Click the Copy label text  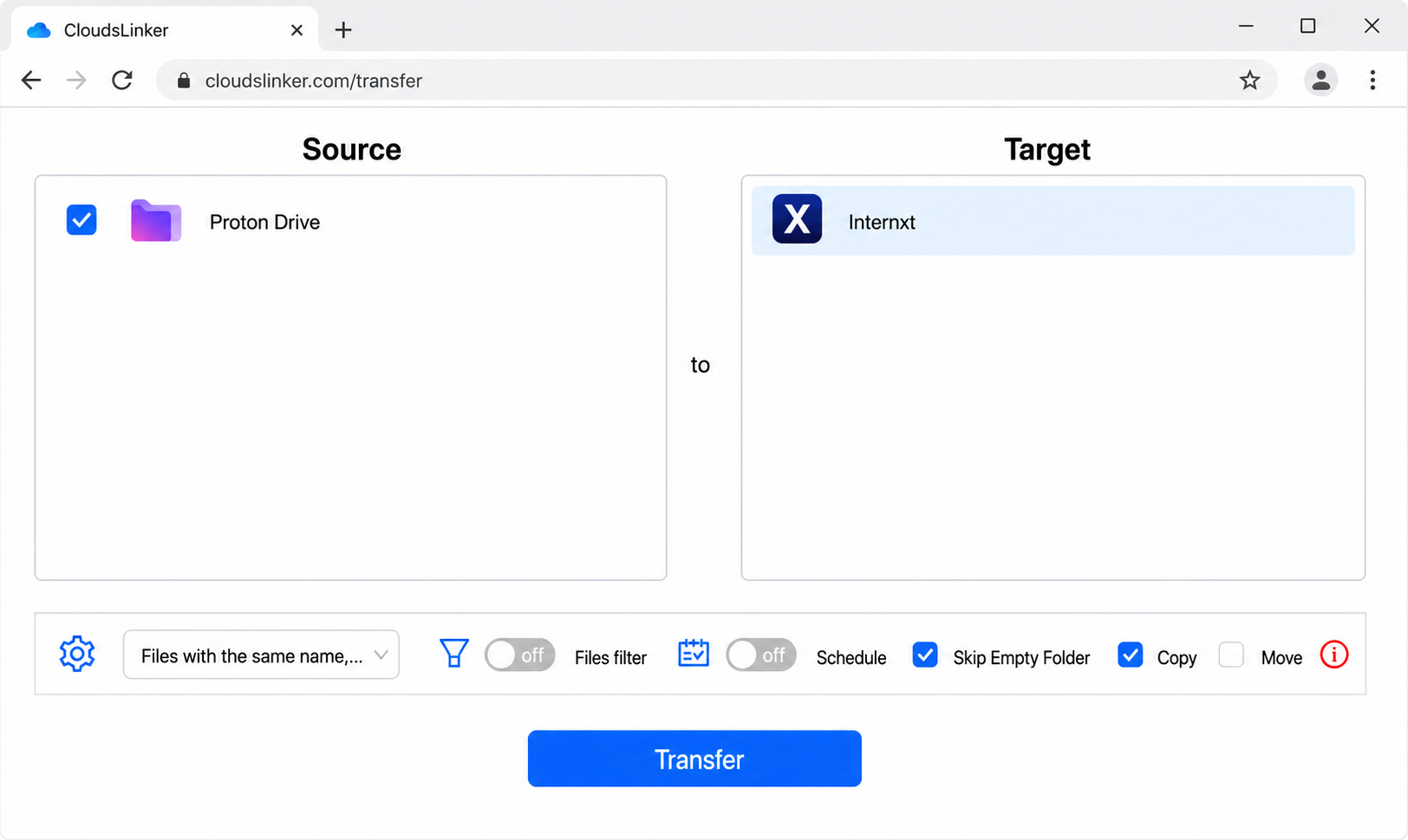pos(1177,658)
